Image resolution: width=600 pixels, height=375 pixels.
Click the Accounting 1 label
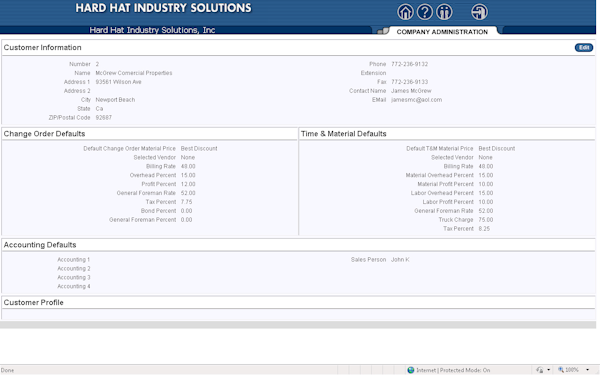click(x=73, y=259)
